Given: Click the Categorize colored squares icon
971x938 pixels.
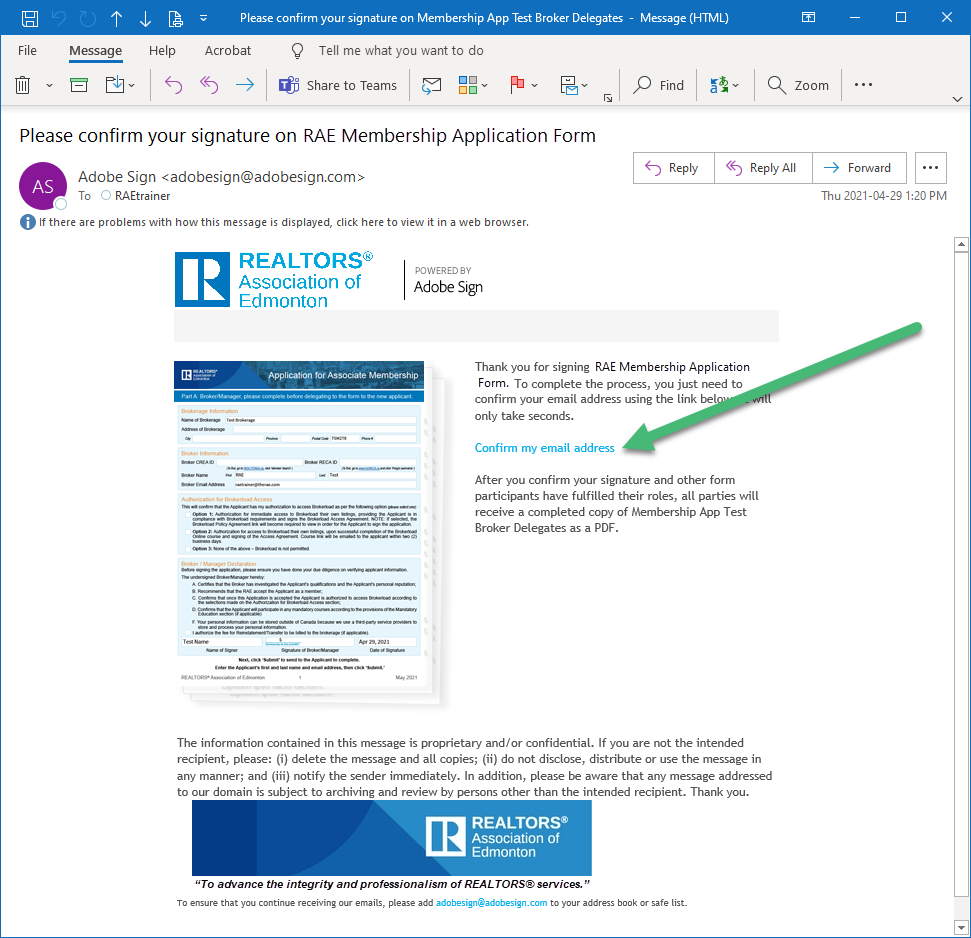Looking at the screenshot, I should tap(468, 85).
